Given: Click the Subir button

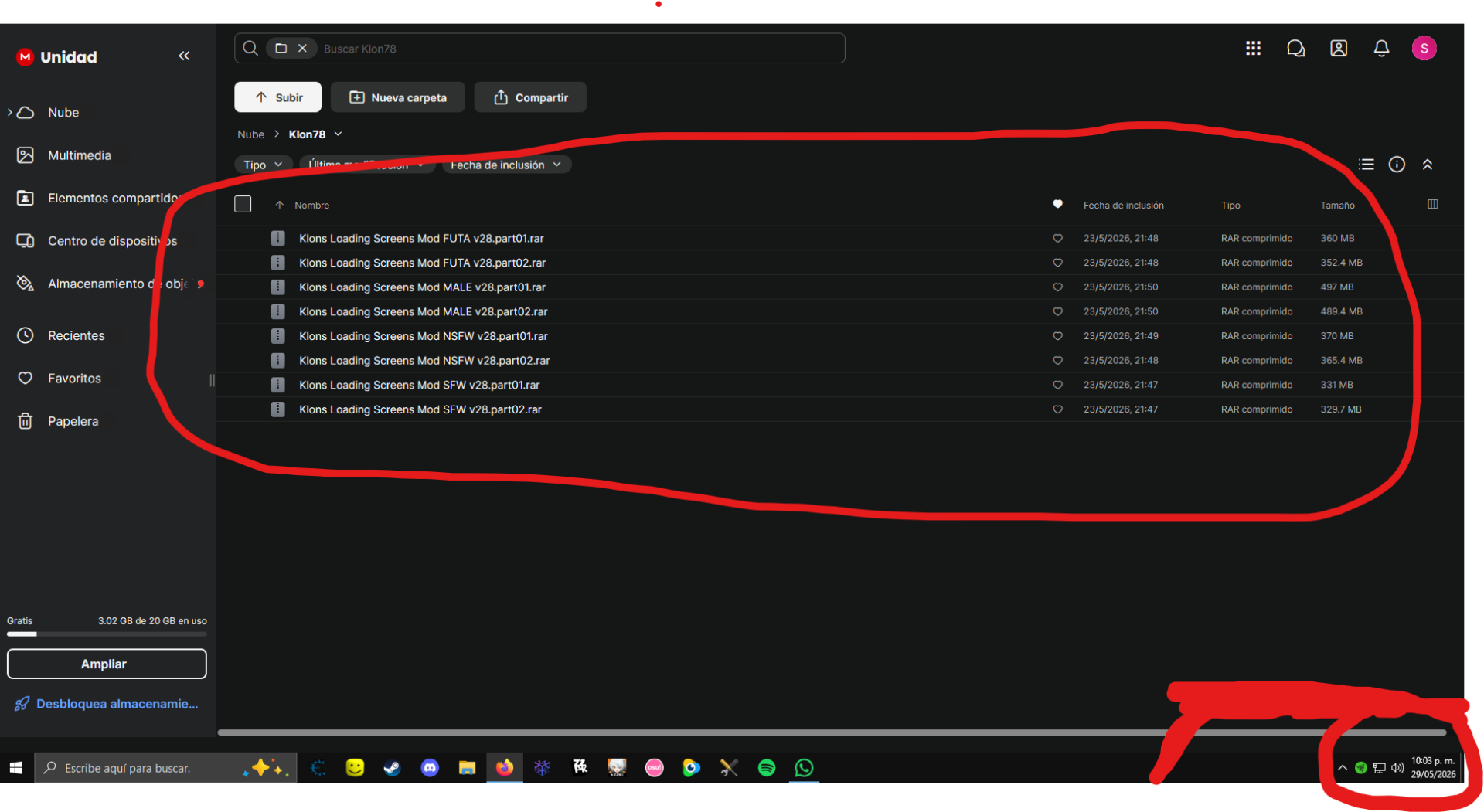Looking at the screenshot, I should tap(277, 97).
